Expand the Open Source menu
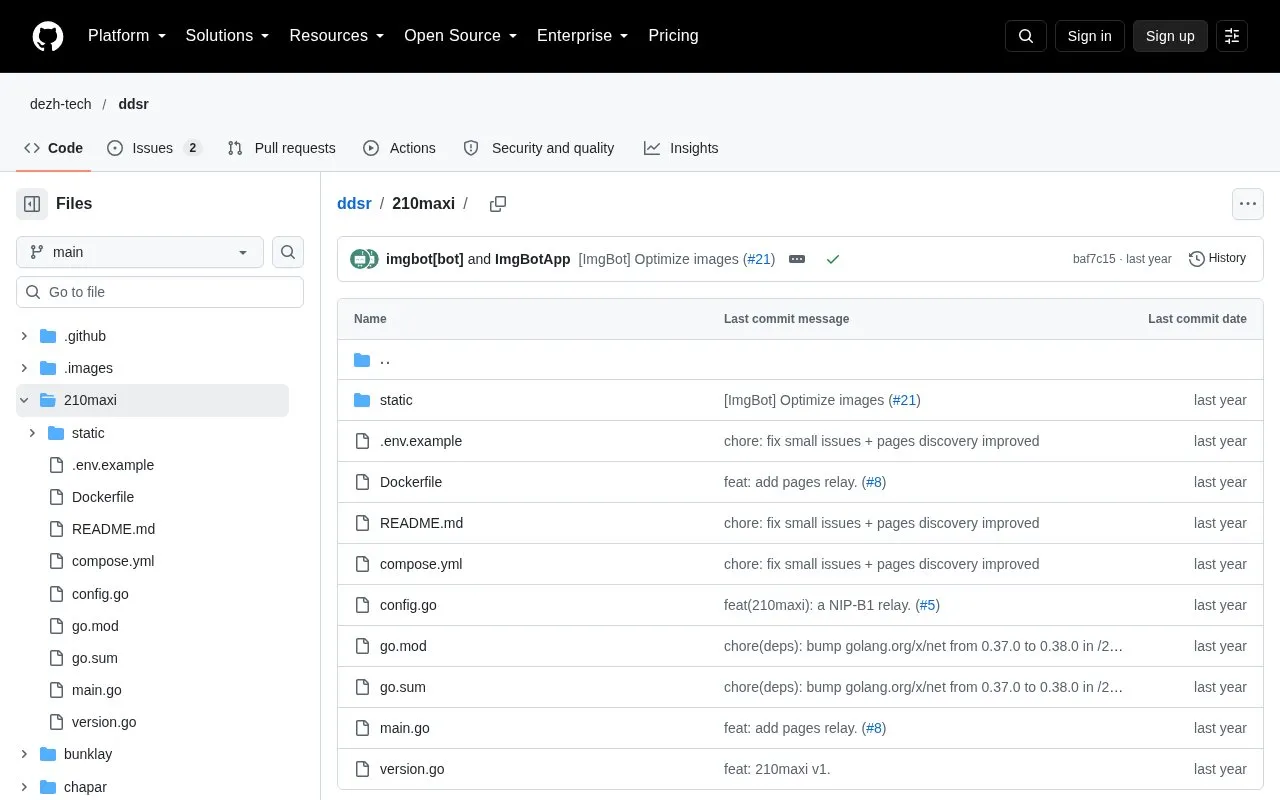The height and width of the screenshot is (800, 1280). pyautogui.click(x=461, y=36)
